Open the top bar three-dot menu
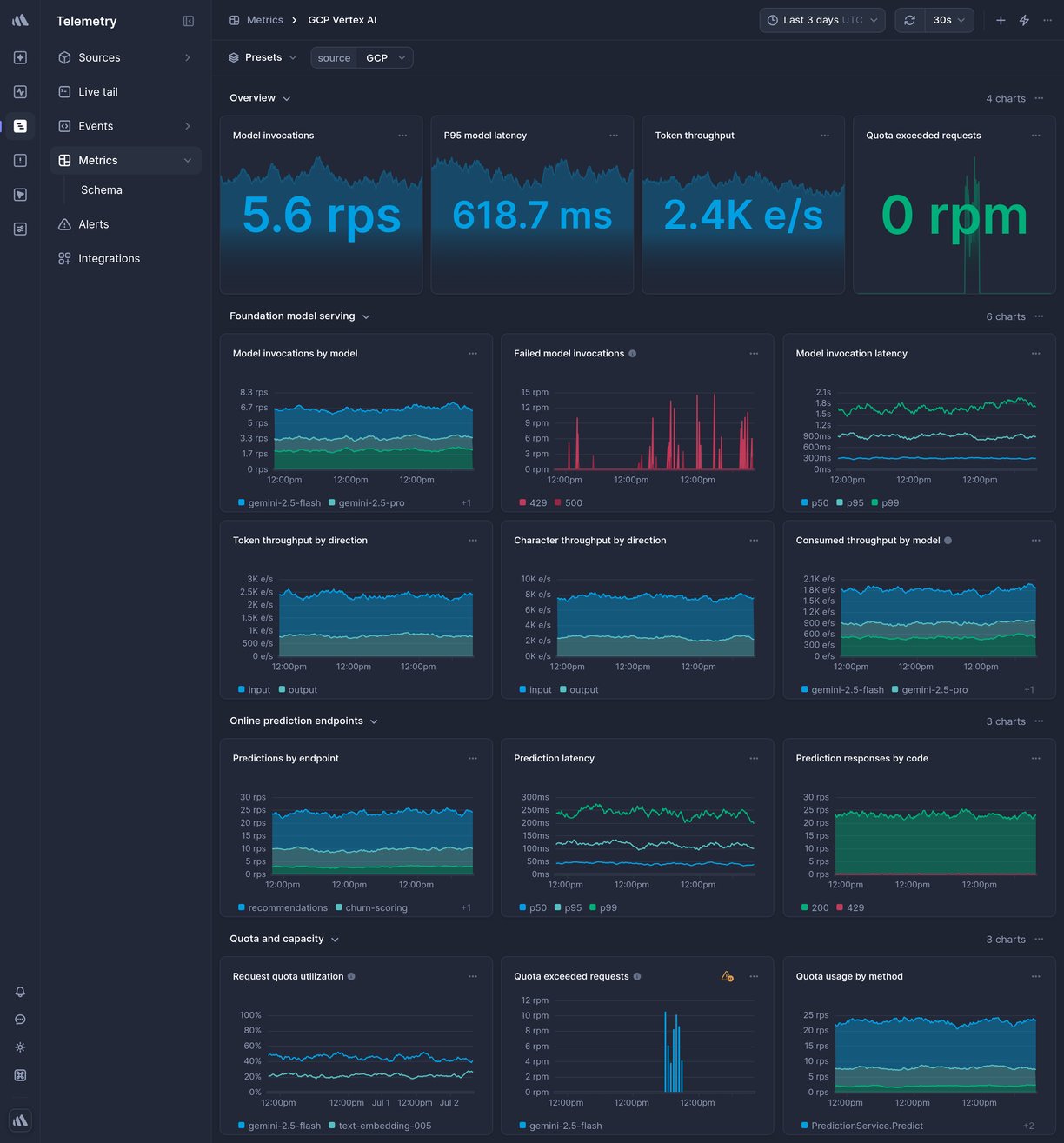 tap(1047, 20)
